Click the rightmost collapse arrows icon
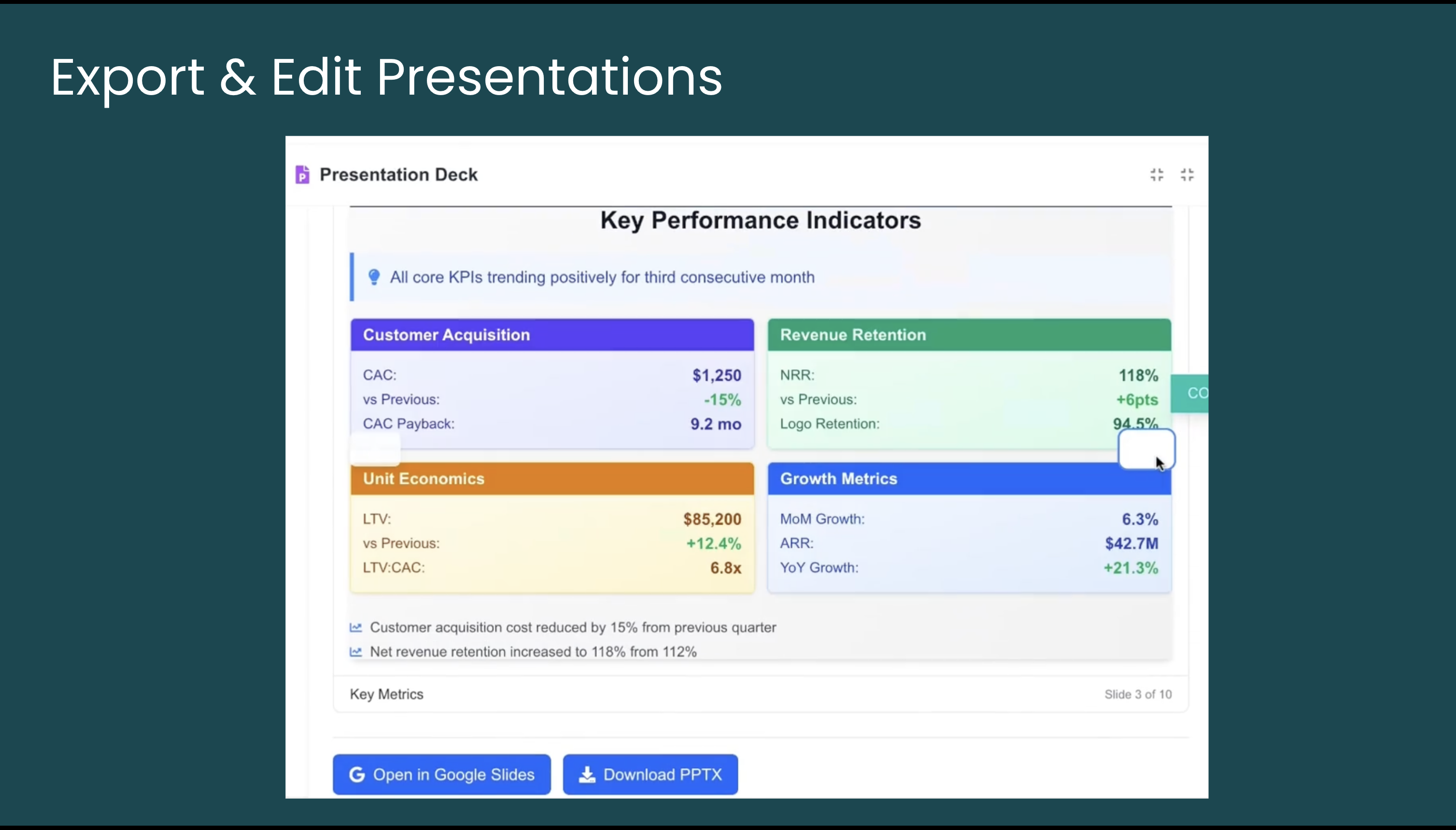 point(1187,174)
